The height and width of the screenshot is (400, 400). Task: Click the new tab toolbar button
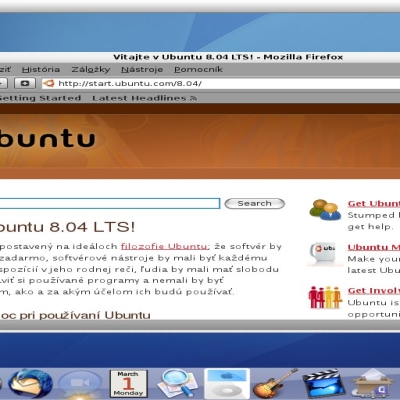tap(25, 83)
